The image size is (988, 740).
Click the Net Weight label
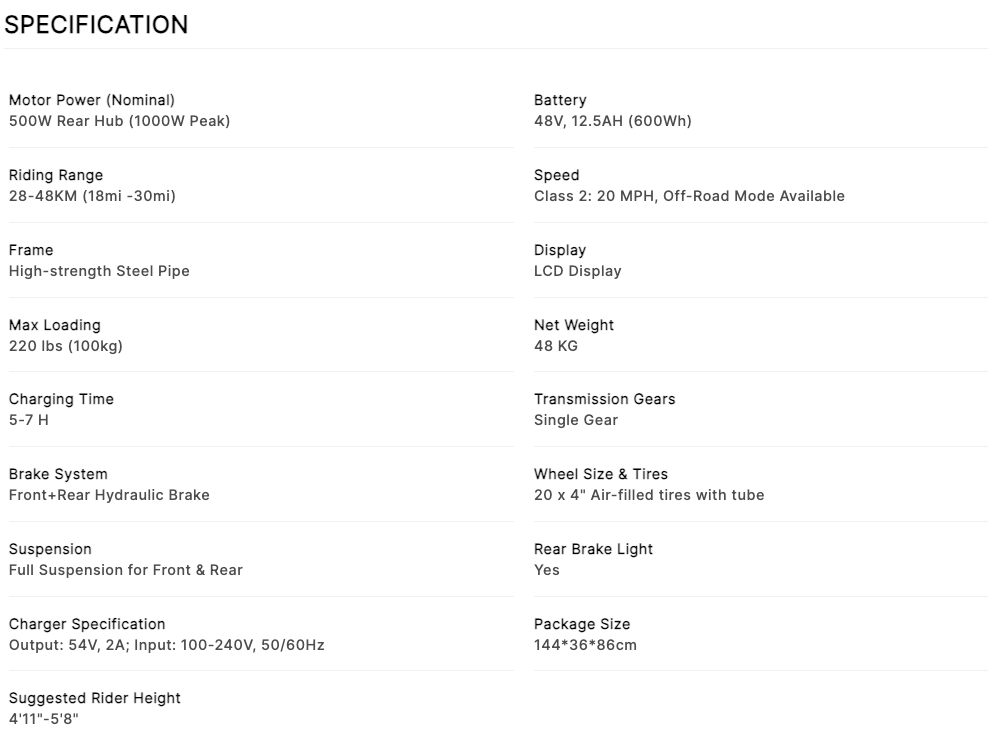[x=573, y=325]
